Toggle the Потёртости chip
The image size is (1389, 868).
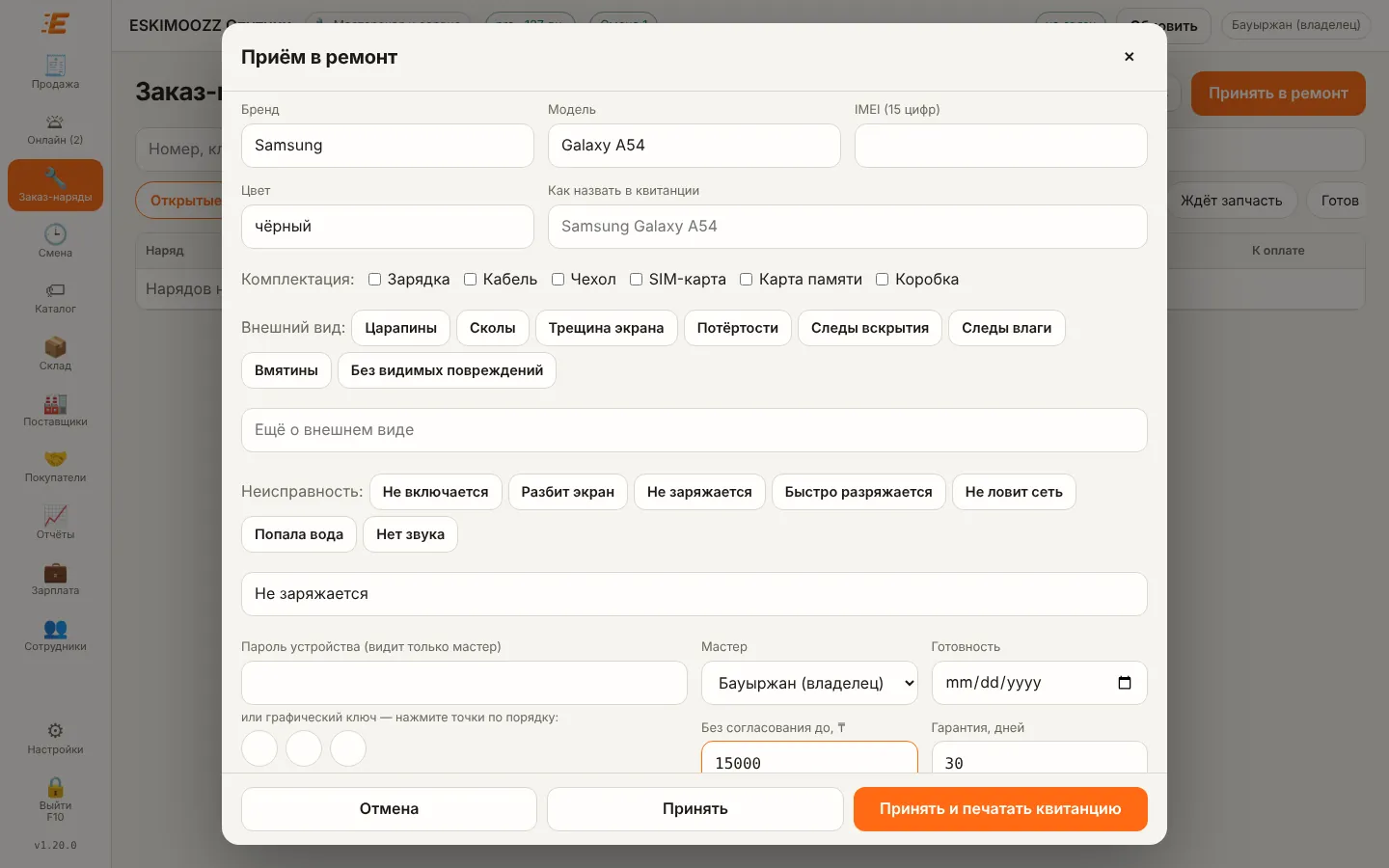point(738,328)
